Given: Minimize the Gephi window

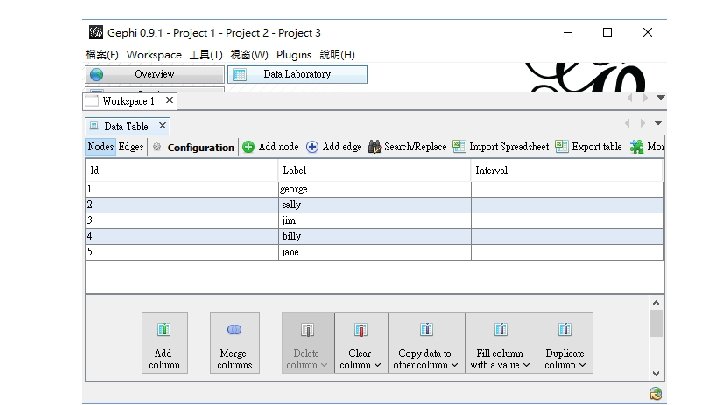Looking at the screenshot, I should (568, 33).
